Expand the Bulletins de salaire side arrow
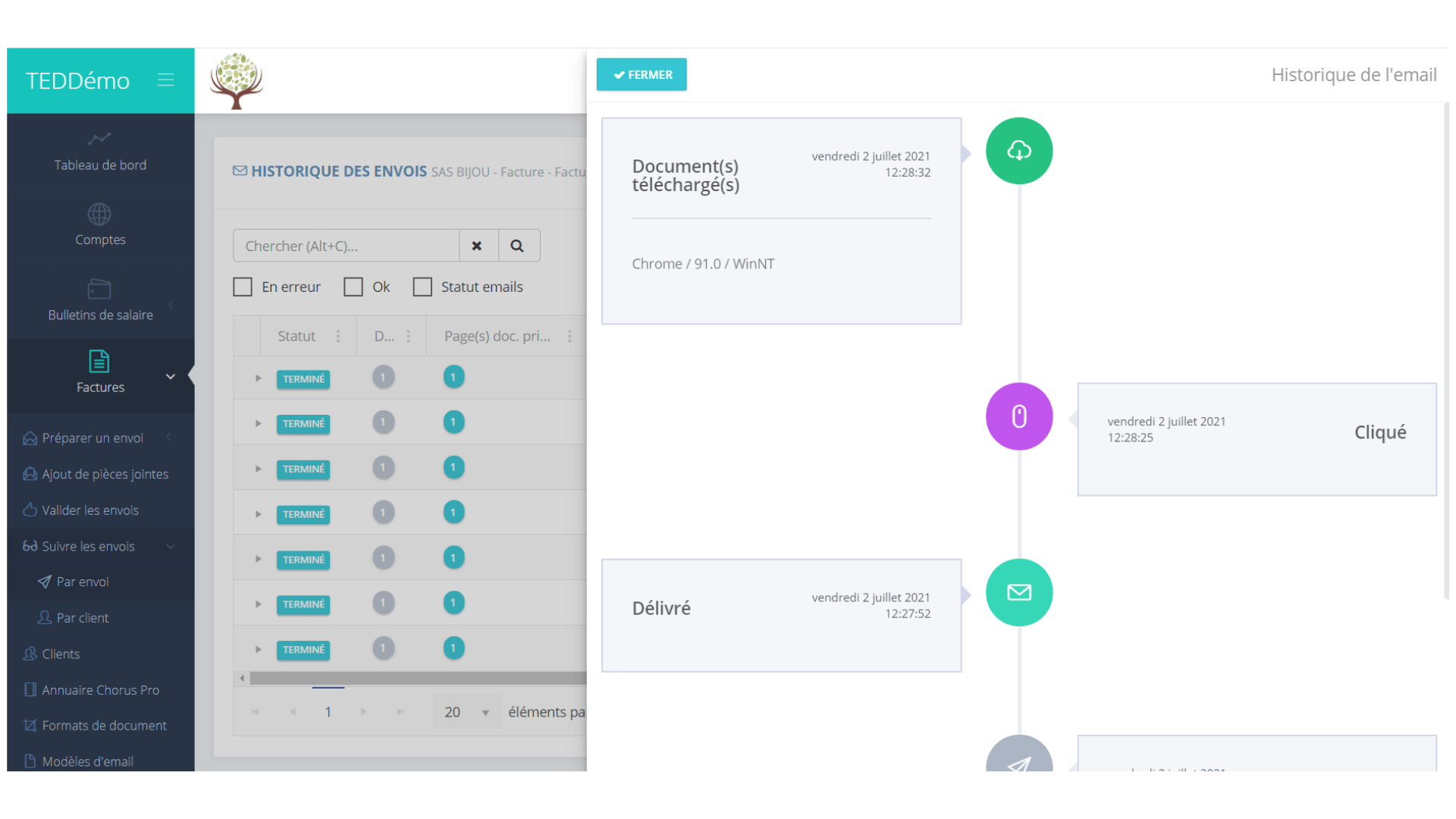This screenshot has width=1456, height=819. 171,304
